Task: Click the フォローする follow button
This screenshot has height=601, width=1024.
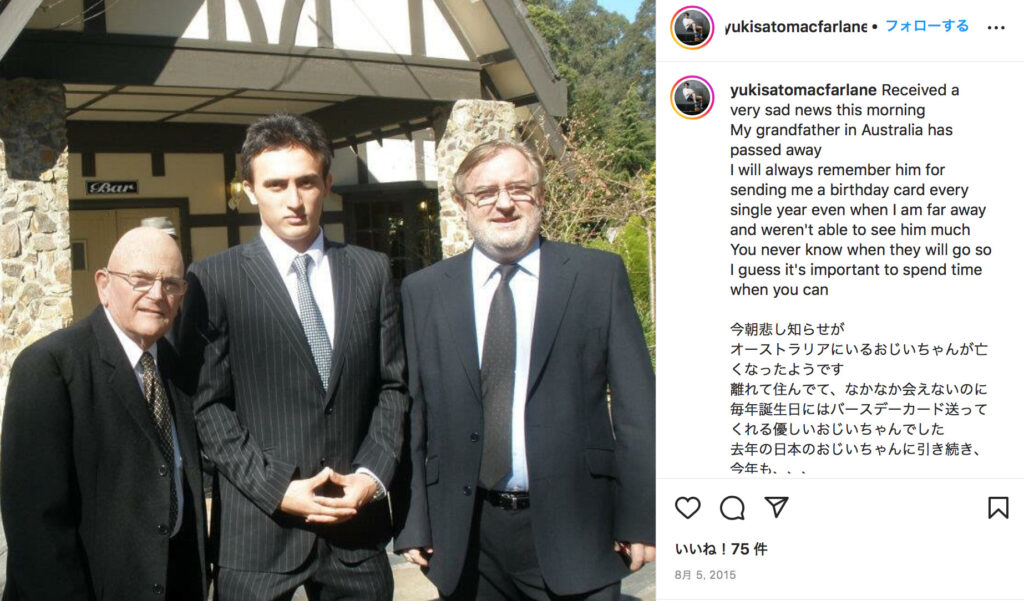Action: tap(927, 26)
